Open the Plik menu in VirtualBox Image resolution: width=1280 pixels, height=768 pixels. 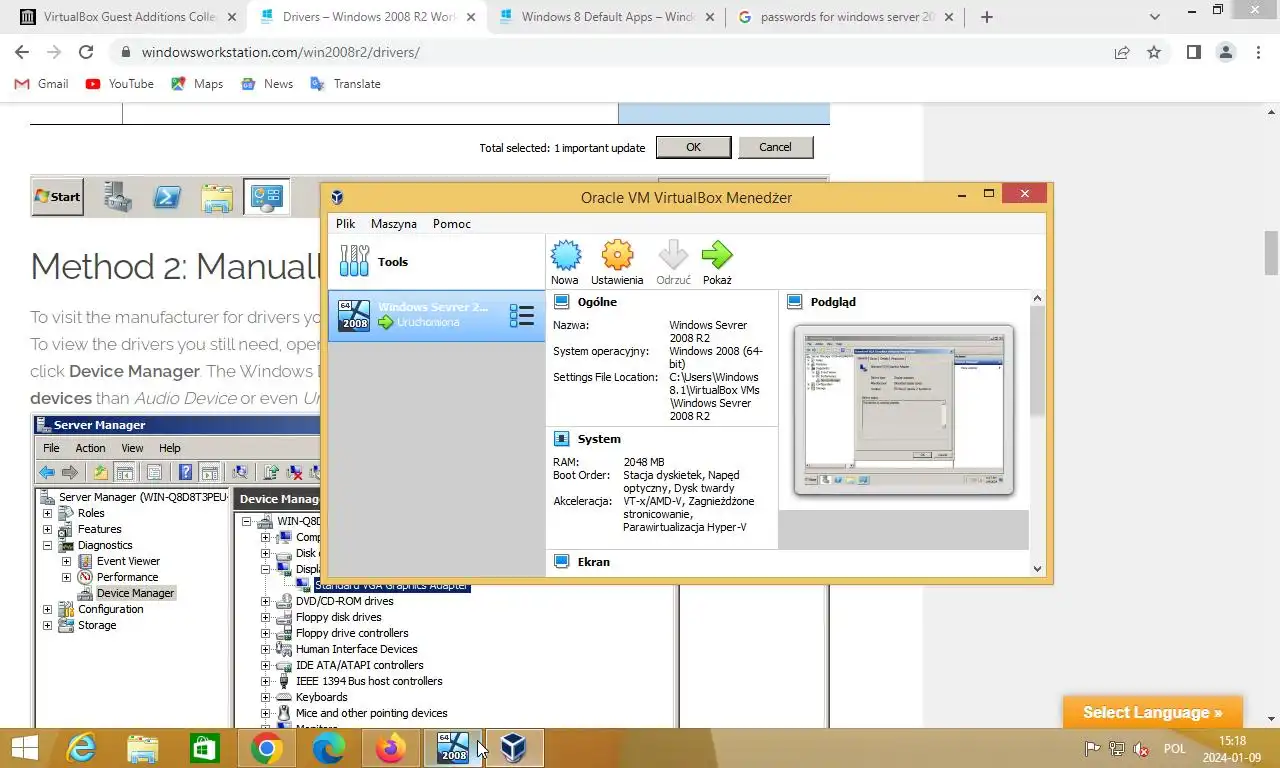pos(345,224)
